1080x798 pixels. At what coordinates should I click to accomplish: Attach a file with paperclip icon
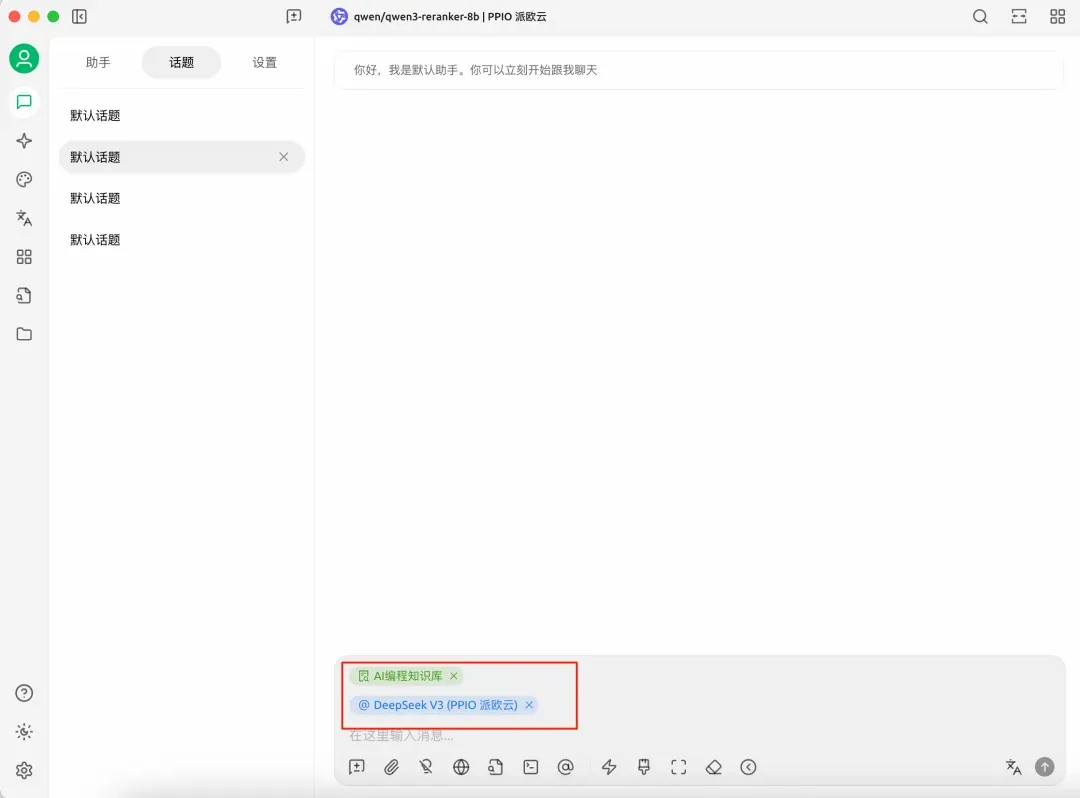click(391, 767)
